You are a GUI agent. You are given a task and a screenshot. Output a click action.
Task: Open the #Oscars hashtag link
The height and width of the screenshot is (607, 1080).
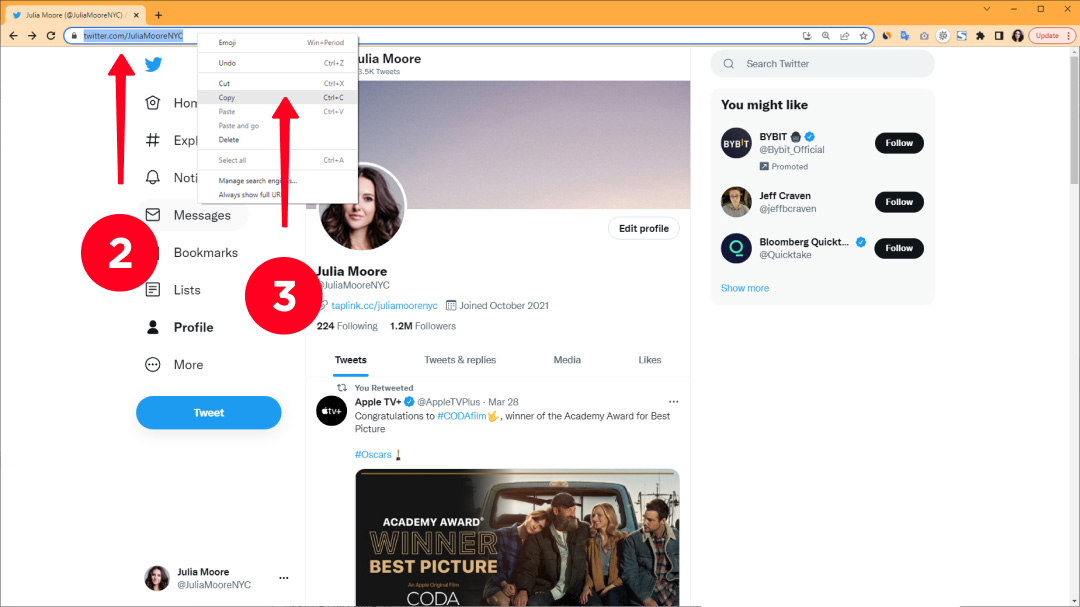[x=373, y=455]
